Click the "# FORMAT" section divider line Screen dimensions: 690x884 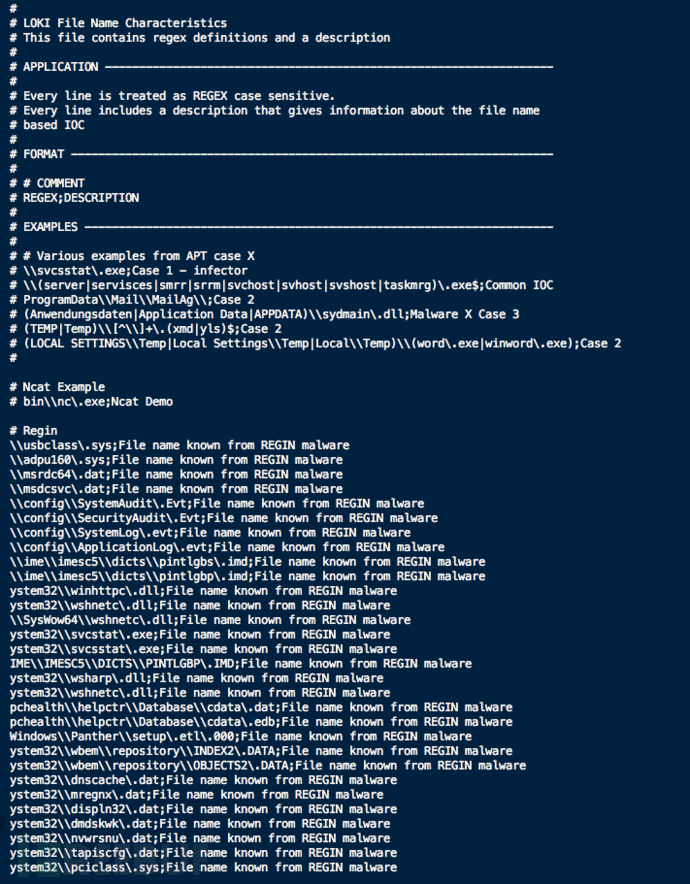(280, 154)
